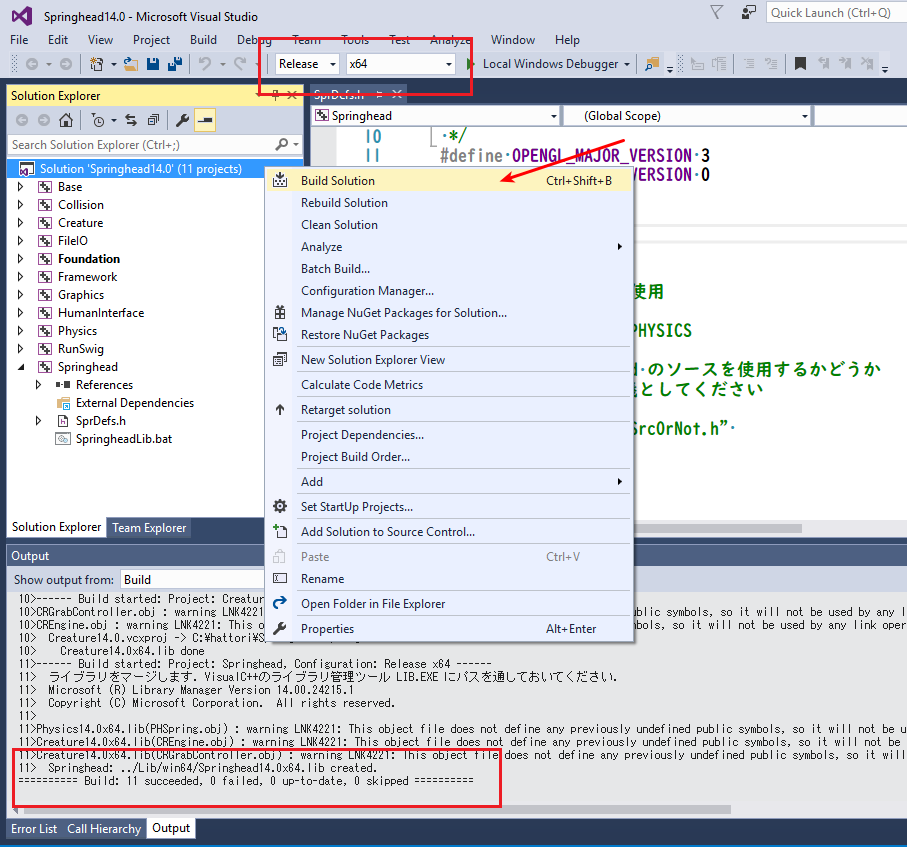Start the Local Windows Debugger
907x847 pixels.
(549, 64)
